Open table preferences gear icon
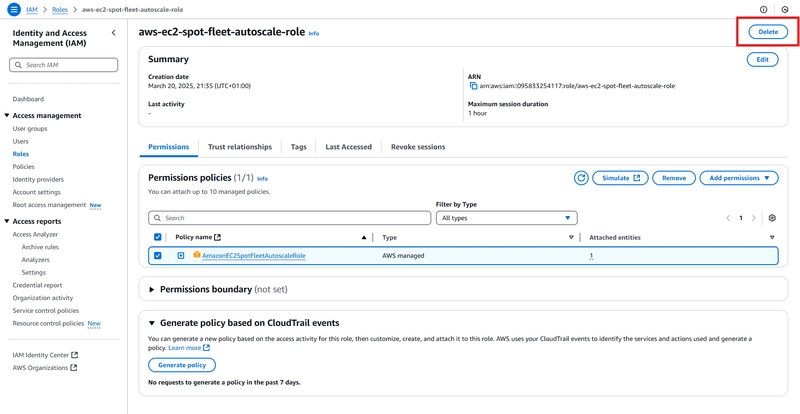The width and height of the screenshot is (800, 414). tap(772, 218)
